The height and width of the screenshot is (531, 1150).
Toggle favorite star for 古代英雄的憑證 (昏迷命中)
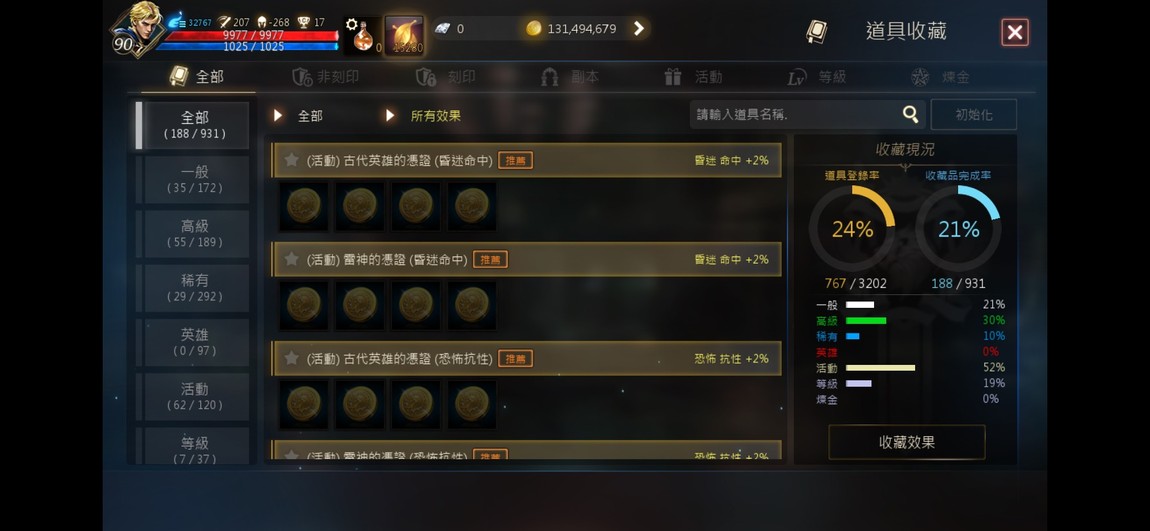click(x=291, y=160)
